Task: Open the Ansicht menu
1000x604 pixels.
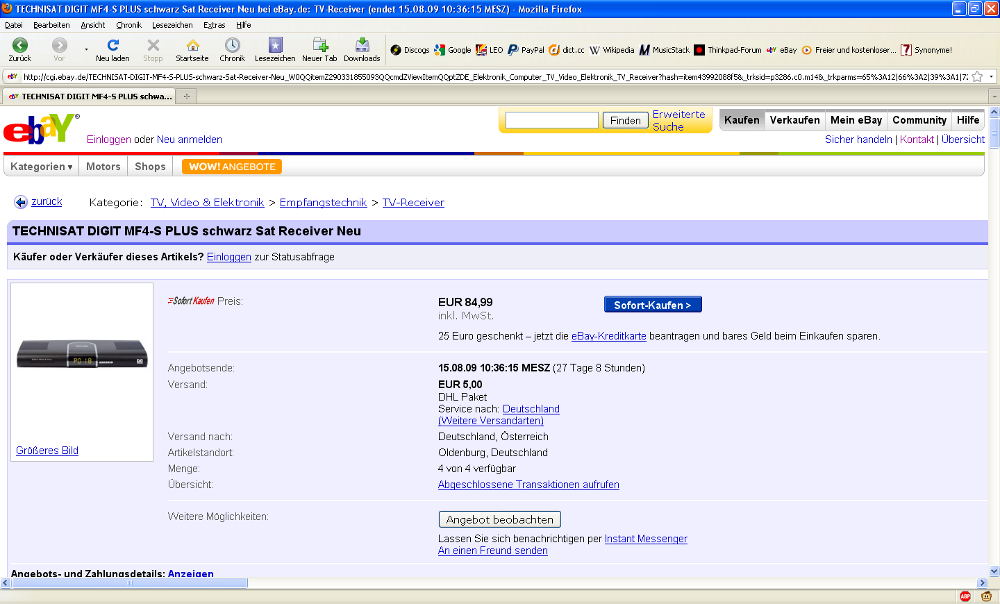Action: 93,25
